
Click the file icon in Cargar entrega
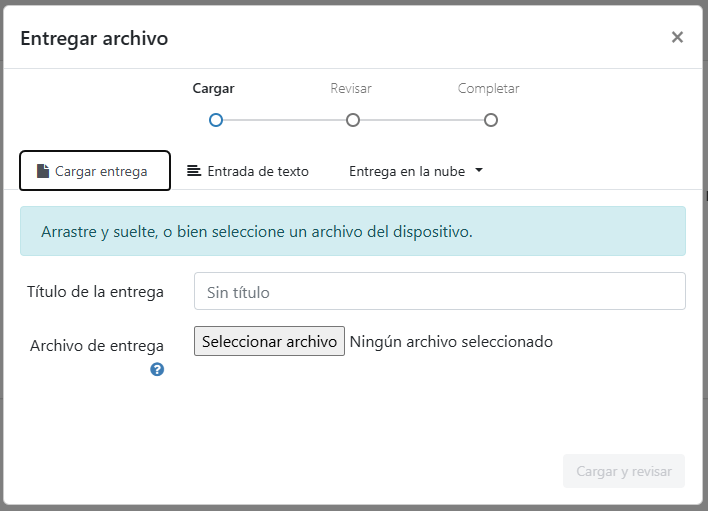pos(43,171)
